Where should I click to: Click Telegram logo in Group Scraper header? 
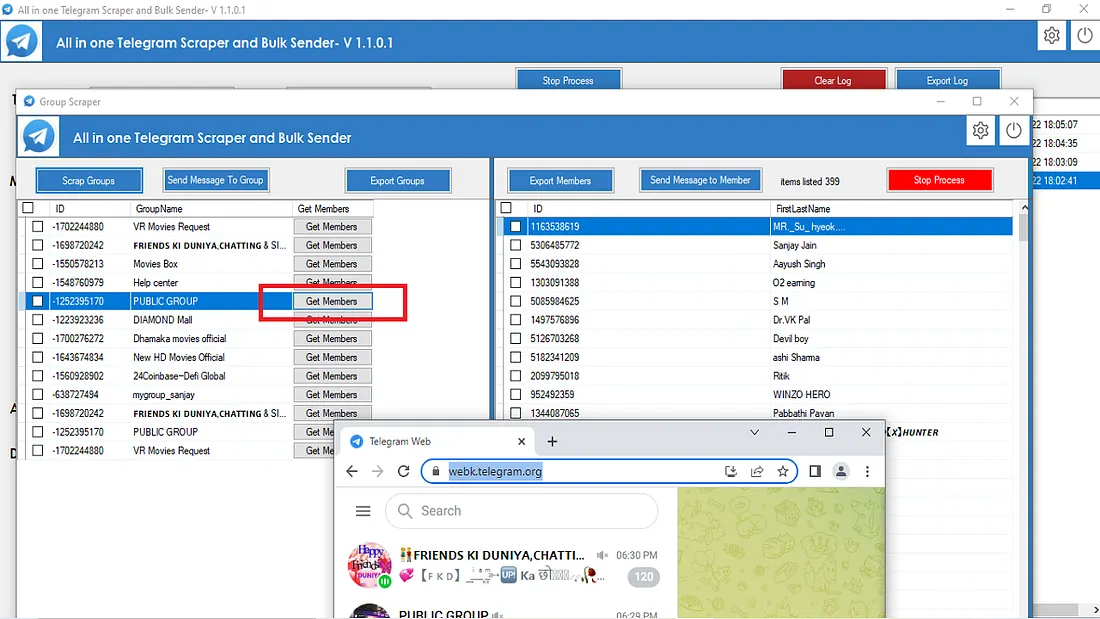39,137
